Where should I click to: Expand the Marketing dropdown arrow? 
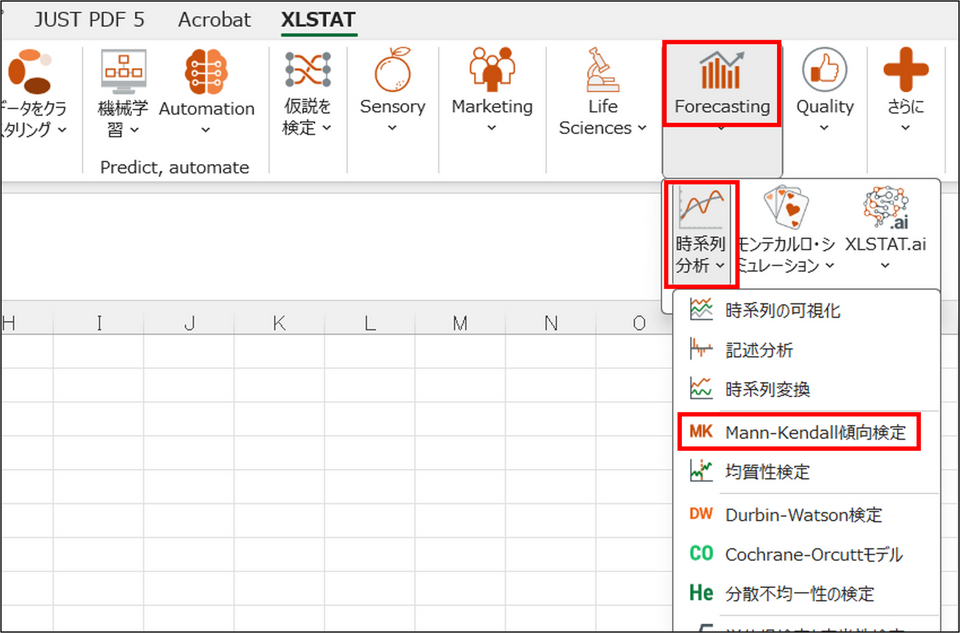pyautogui.click(x=492, y=128)
